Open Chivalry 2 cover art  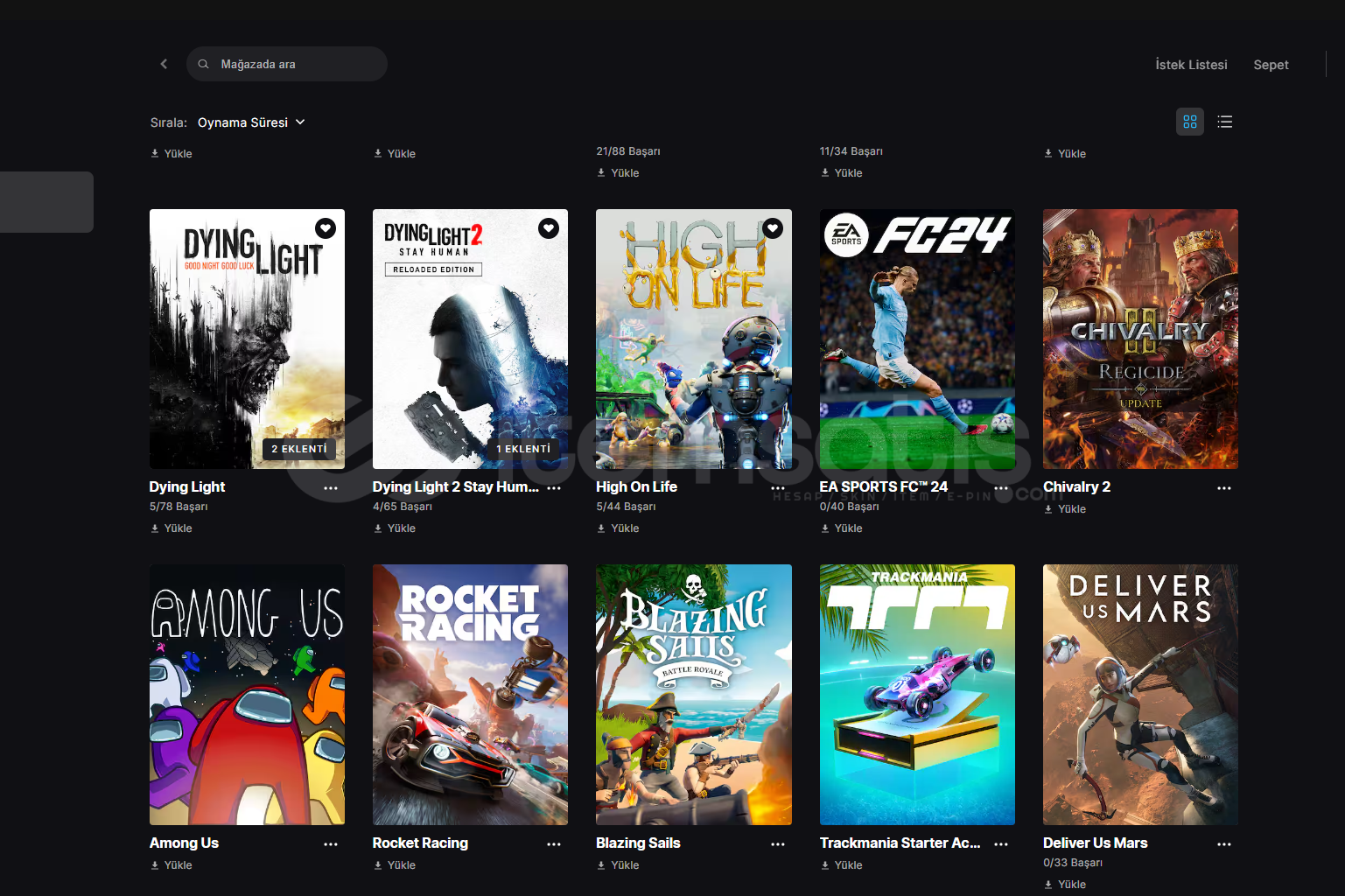(x=1140, y=339)
